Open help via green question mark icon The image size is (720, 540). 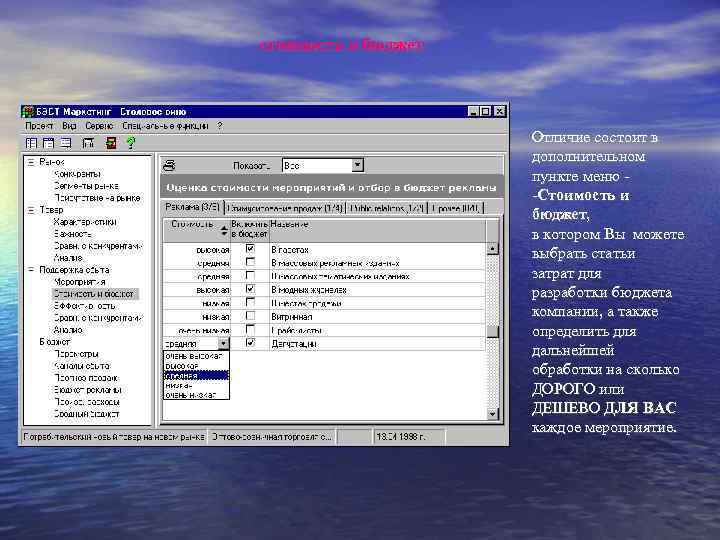(x=131, y=143)
